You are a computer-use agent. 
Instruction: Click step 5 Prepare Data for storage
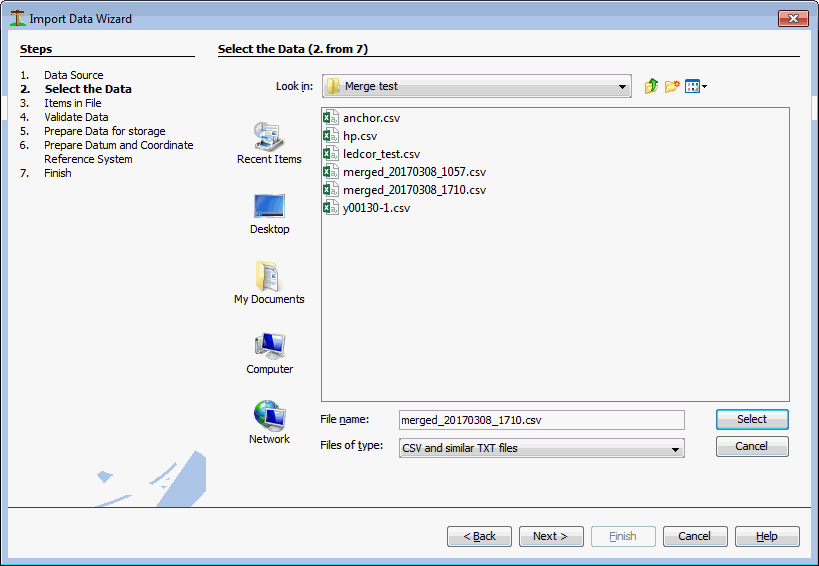[x=104, y=131]
